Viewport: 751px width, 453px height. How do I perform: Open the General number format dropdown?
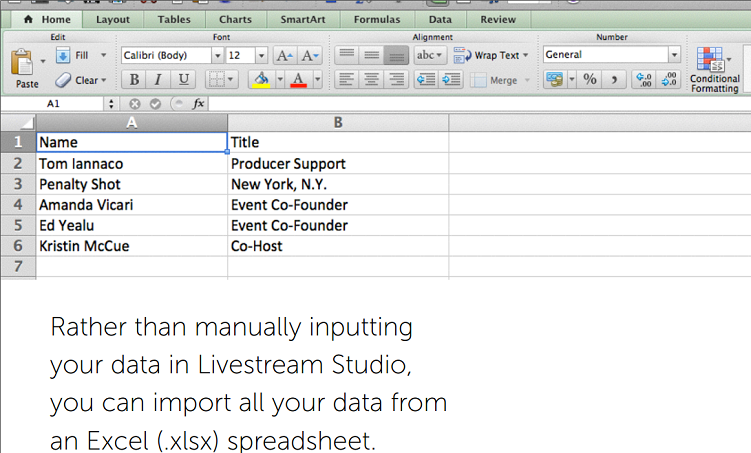click(674, 56)
